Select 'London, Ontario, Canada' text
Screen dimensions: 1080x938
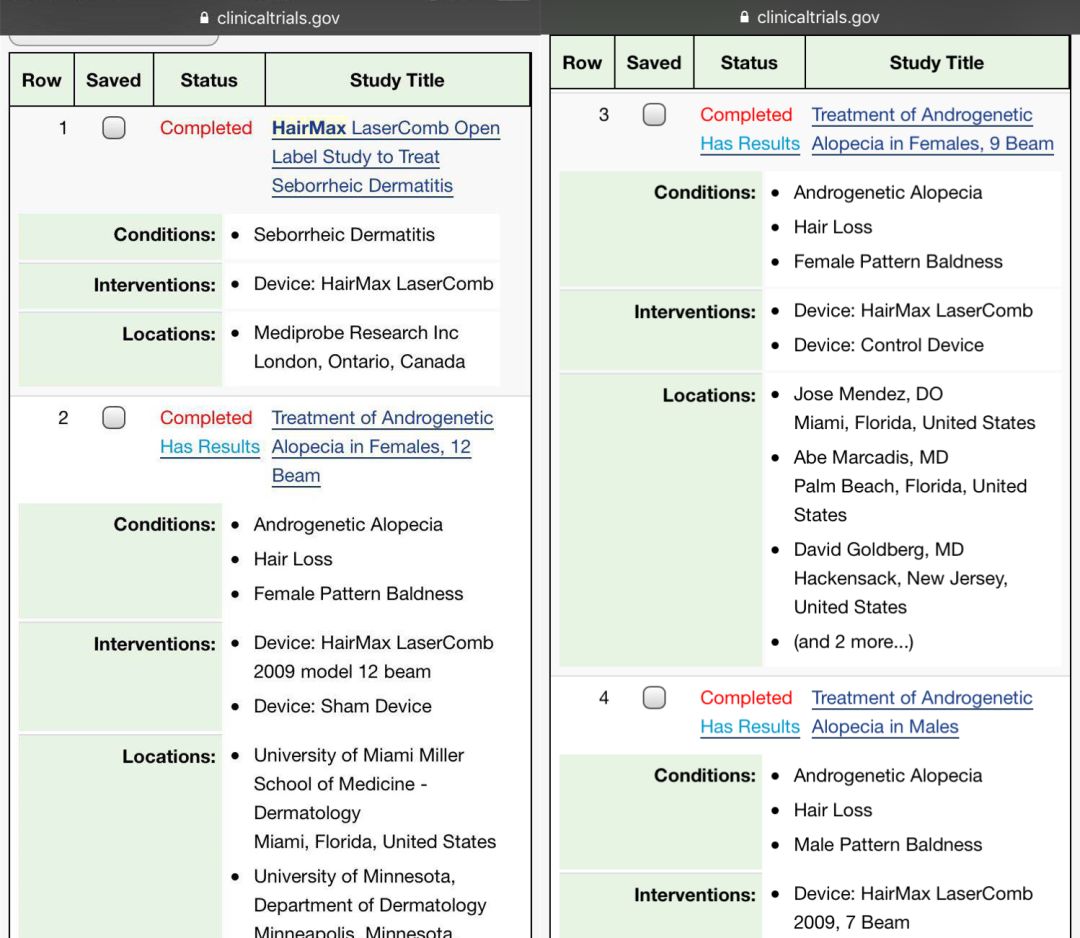coord(359,362)
